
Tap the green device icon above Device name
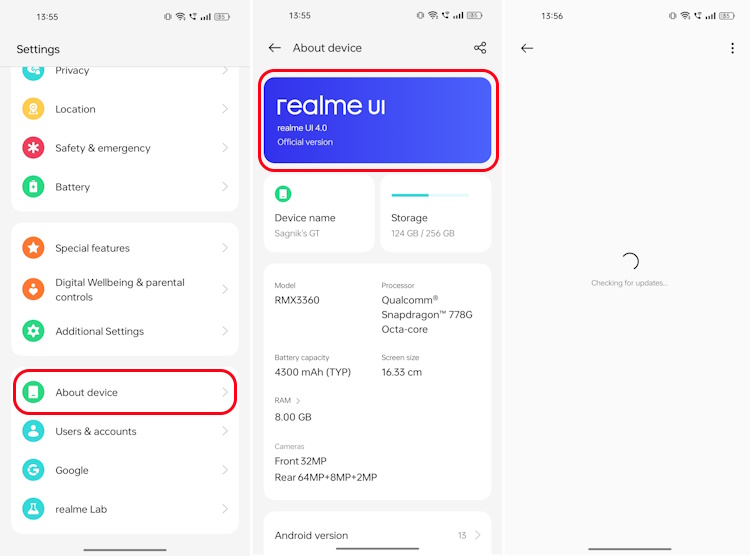pos(283,194)
